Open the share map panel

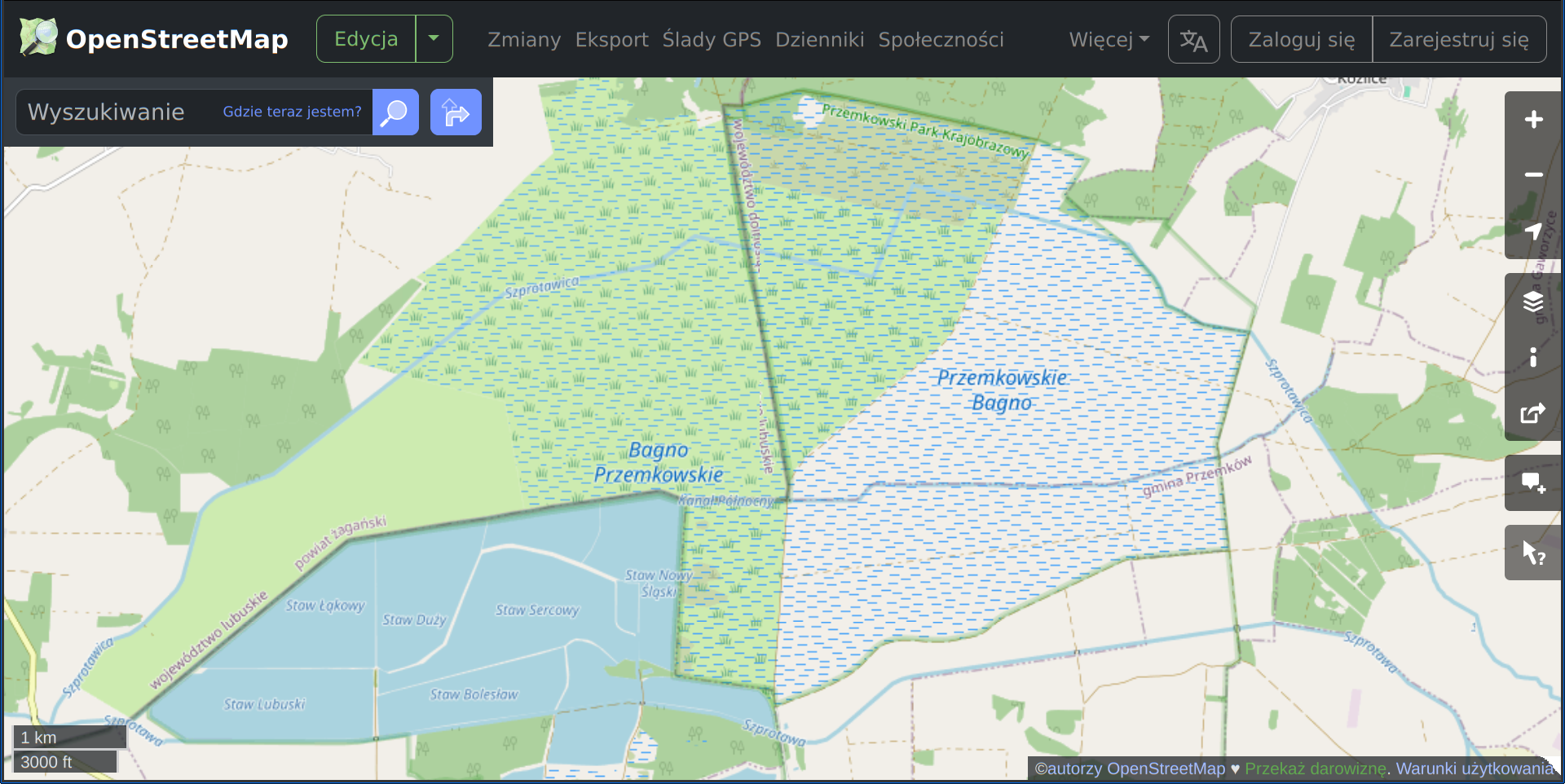[1532, 413]
